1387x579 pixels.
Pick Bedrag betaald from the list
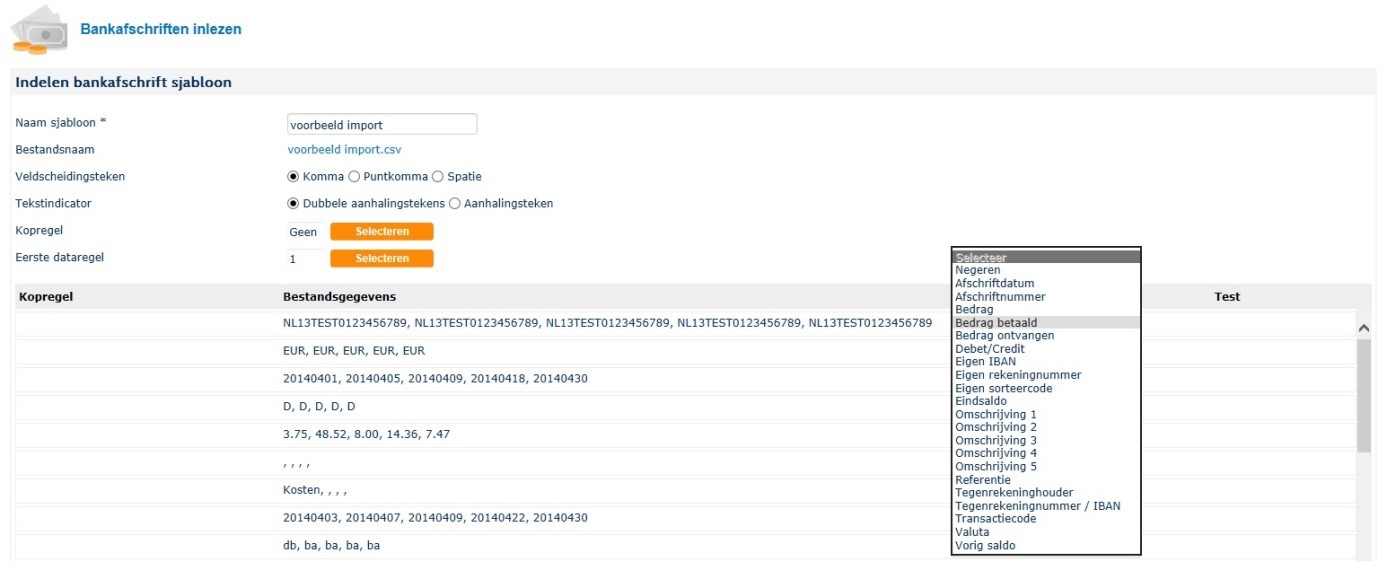tap(995, 323)
